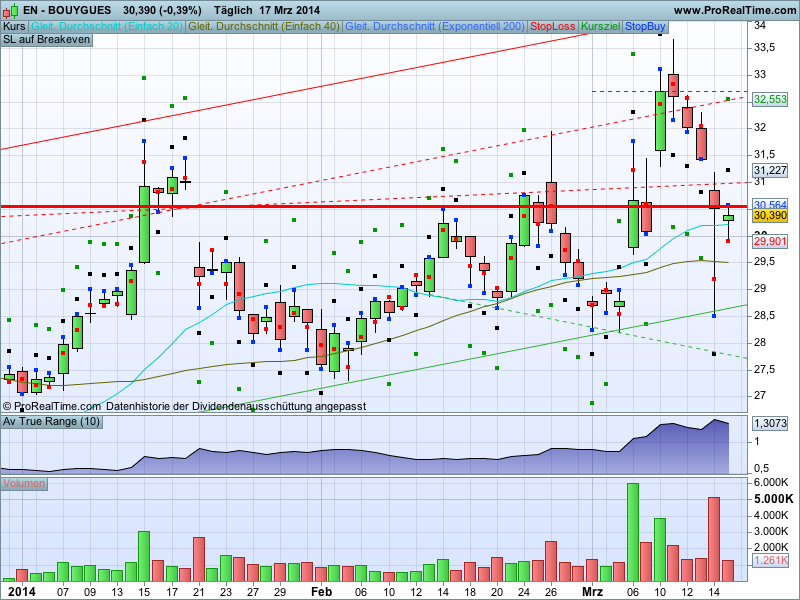The height and width of the screenshot is (600, 800).
Task: Click the StopLoss indicator label
Action: click(x=553, y=27)
